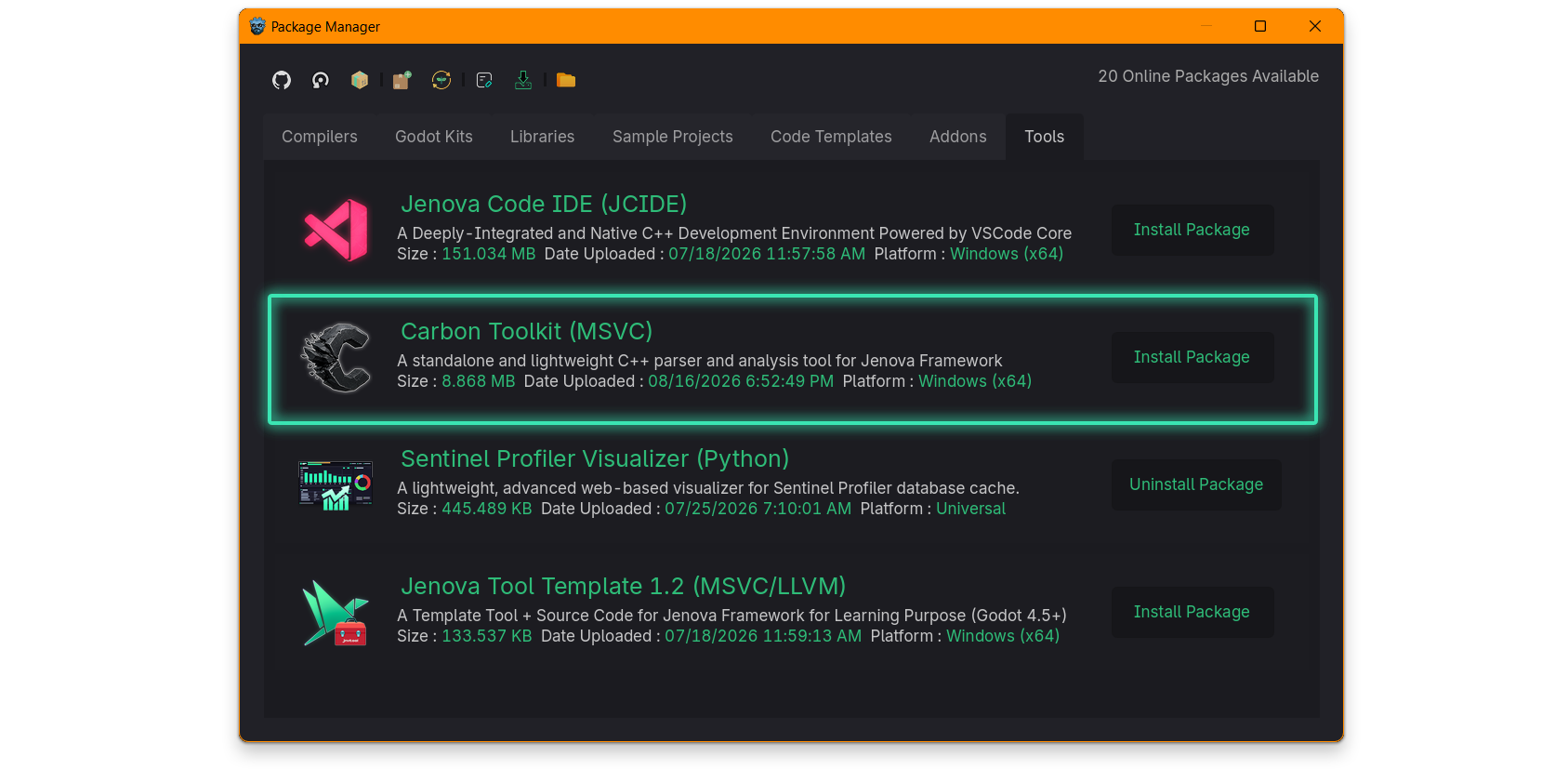
Task: Click the Carbon Toolkit (MSVC) title
Action: pyautogui.click(x=527, y=331)
